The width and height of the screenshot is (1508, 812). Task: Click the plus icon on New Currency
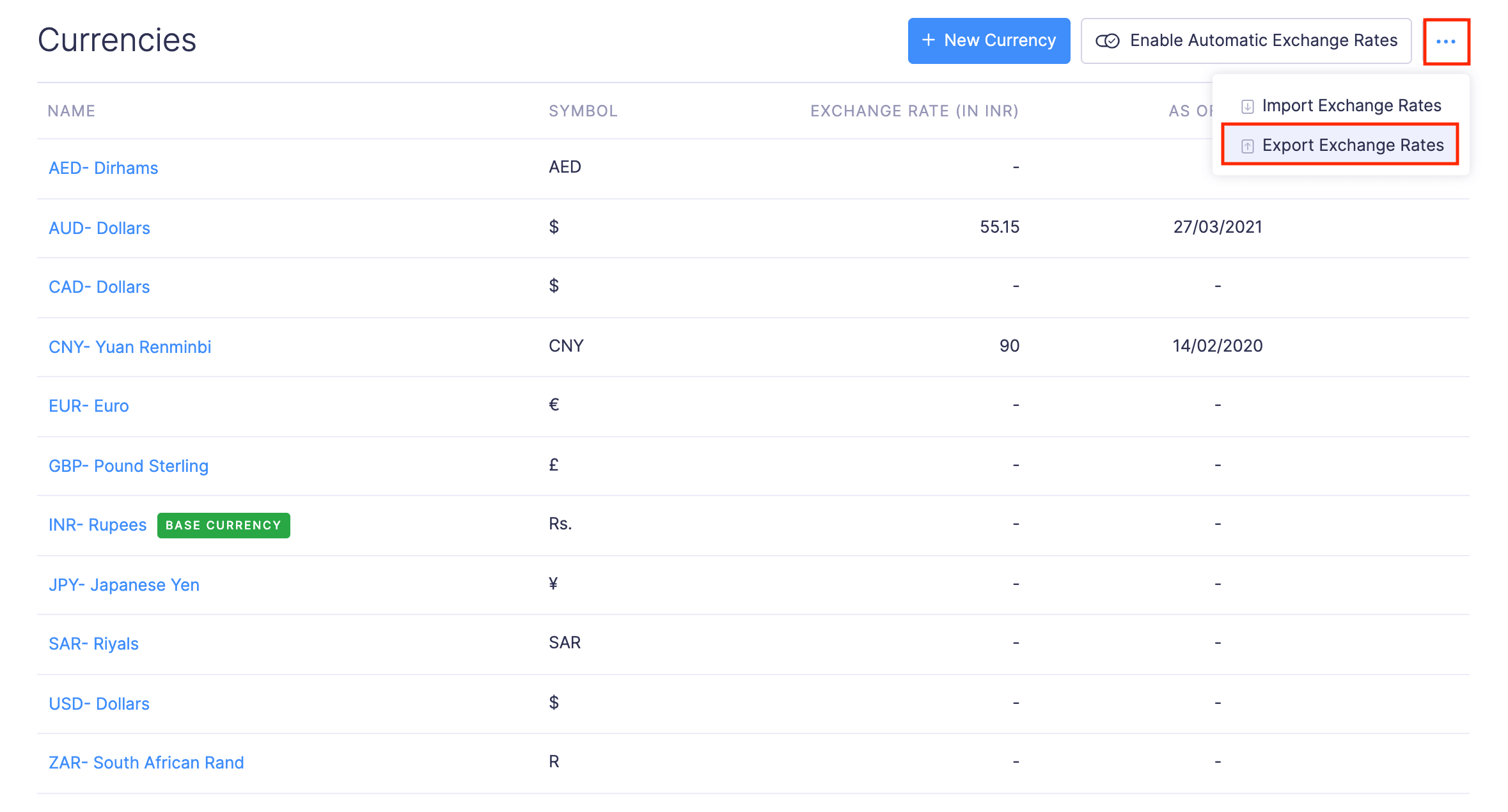pyautogui.click(x=928, y=40)
